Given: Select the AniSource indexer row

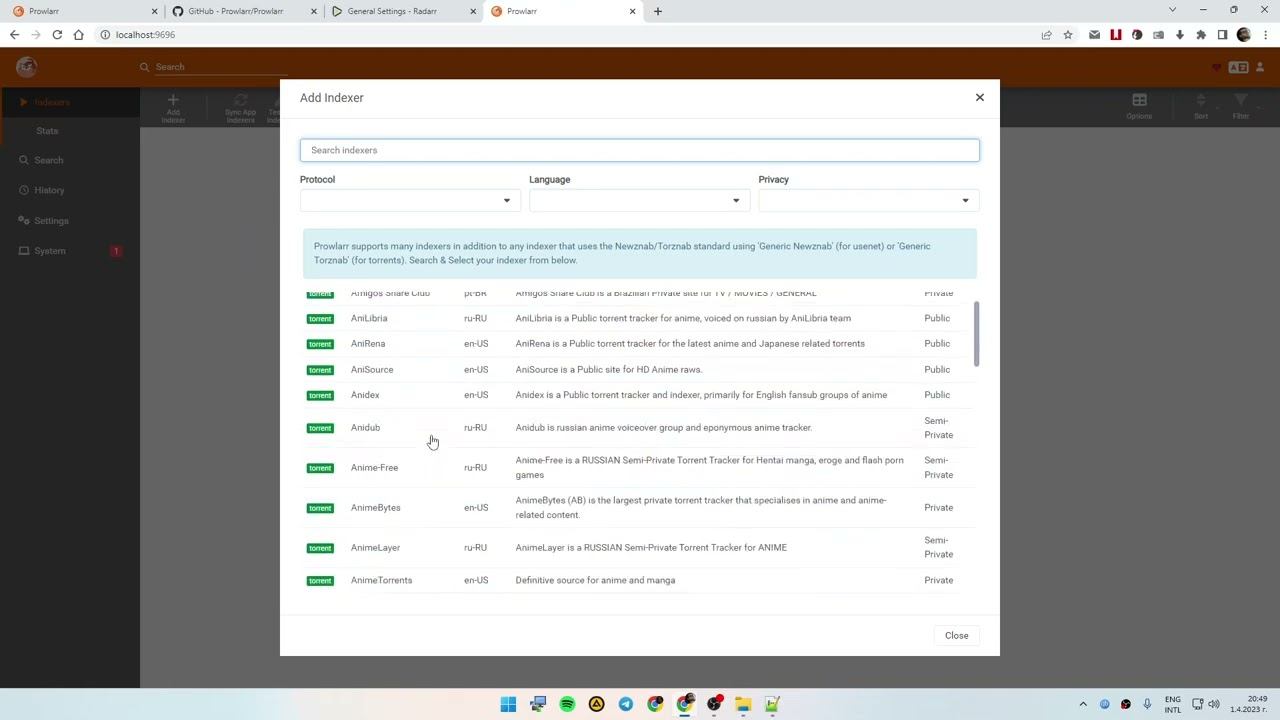Looking at the screenshot, I should pos(638,370).
